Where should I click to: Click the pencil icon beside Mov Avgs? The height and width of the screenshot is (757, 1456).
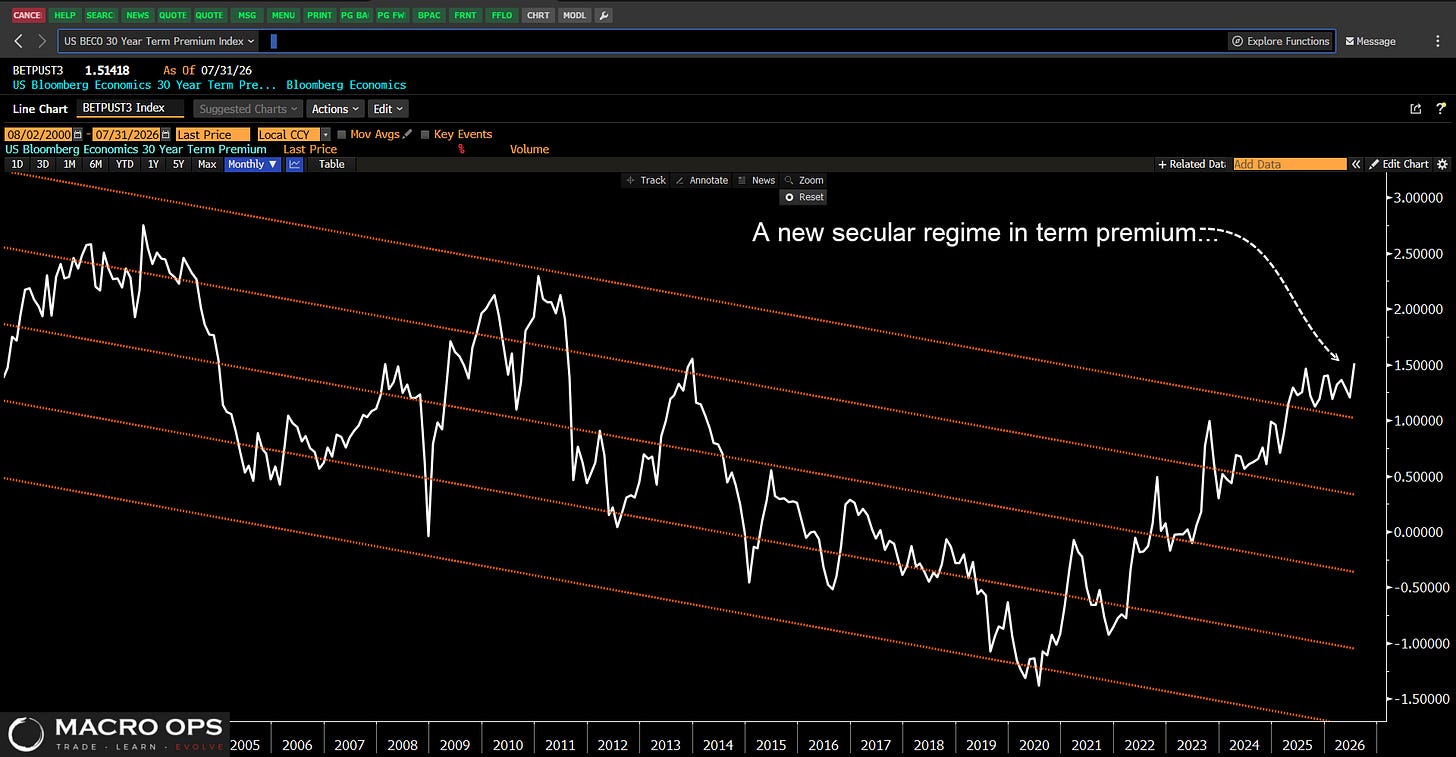(x=407, y=134)
